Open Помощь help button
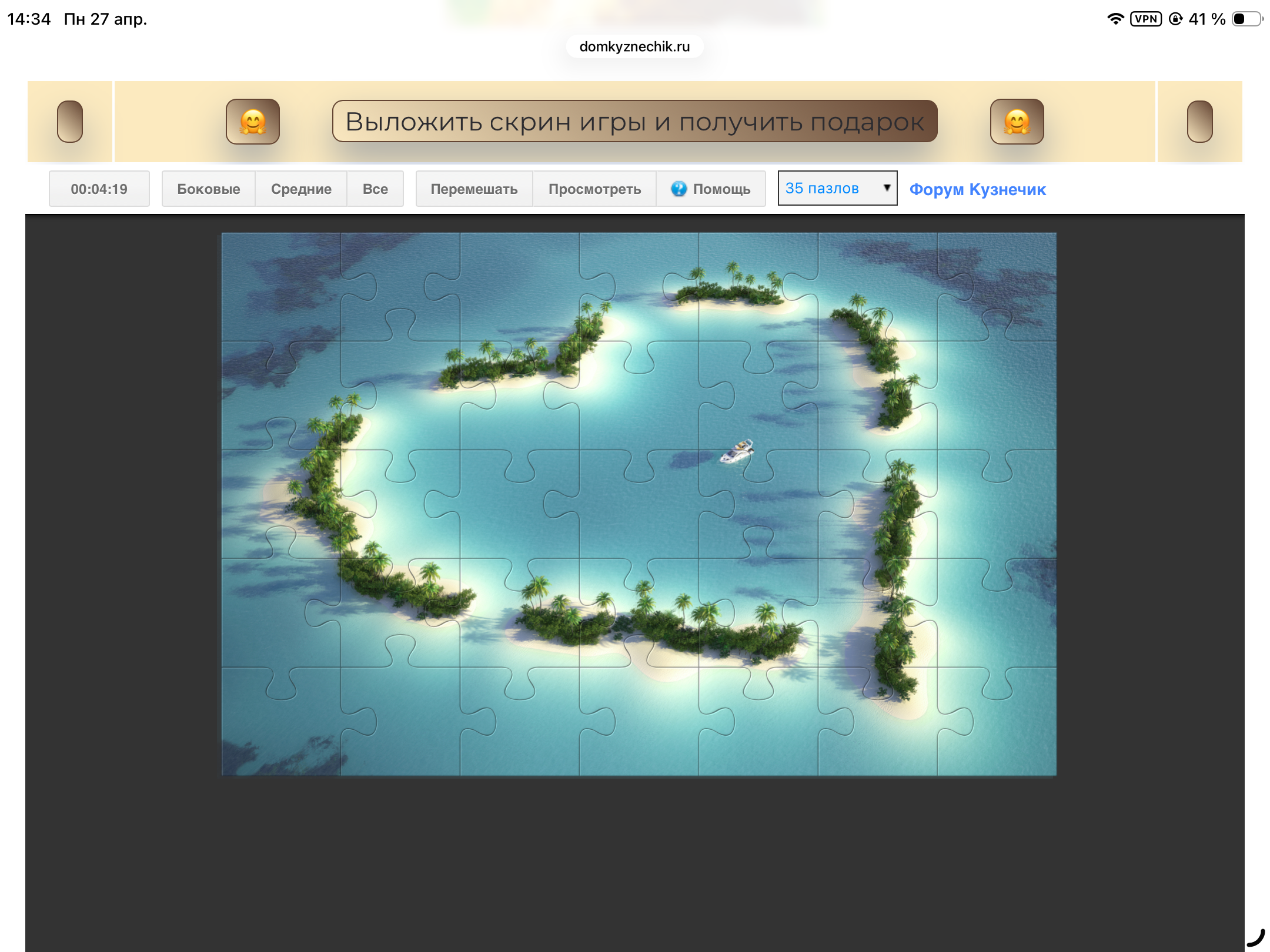 [721, 189]
